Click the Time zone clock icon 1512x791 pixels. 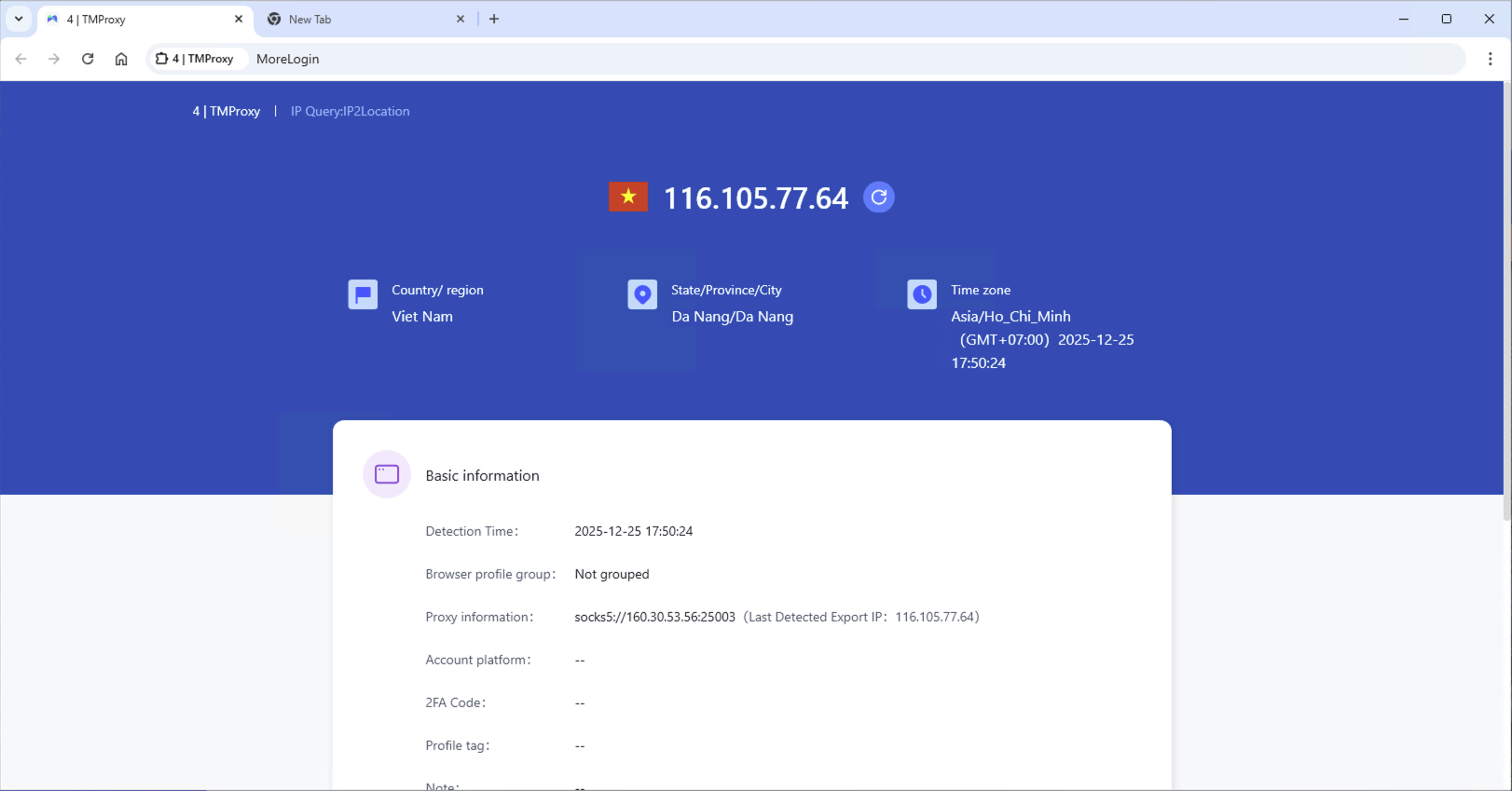[922, 294]
